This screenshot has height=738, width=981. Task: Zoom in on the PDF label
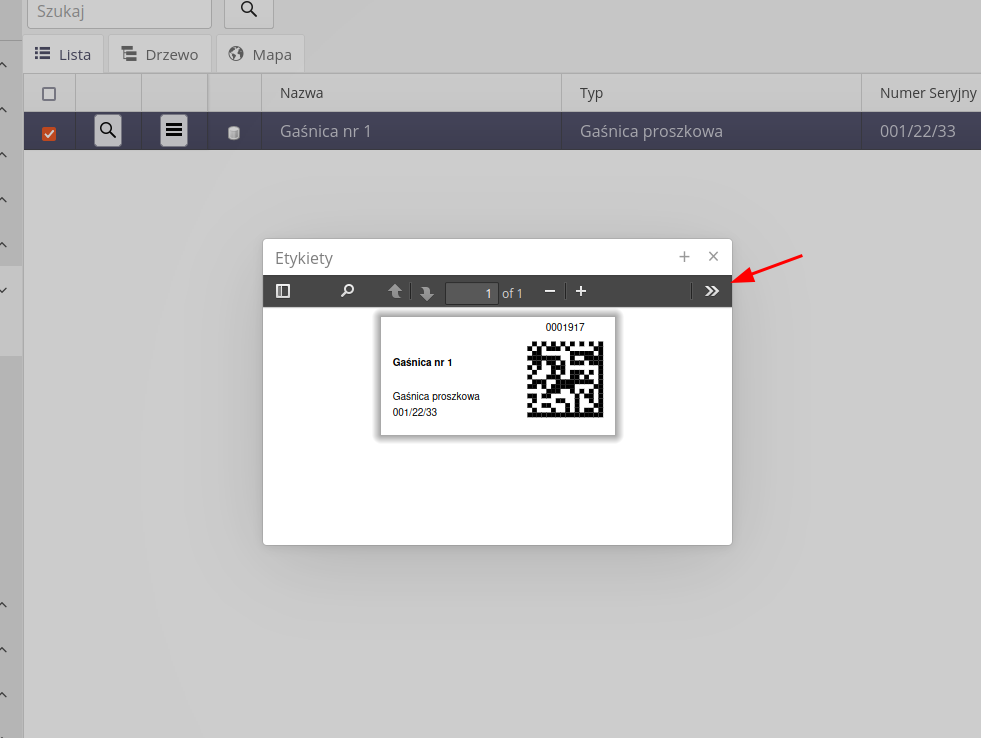pyautogui.click(x=581, y=291)
